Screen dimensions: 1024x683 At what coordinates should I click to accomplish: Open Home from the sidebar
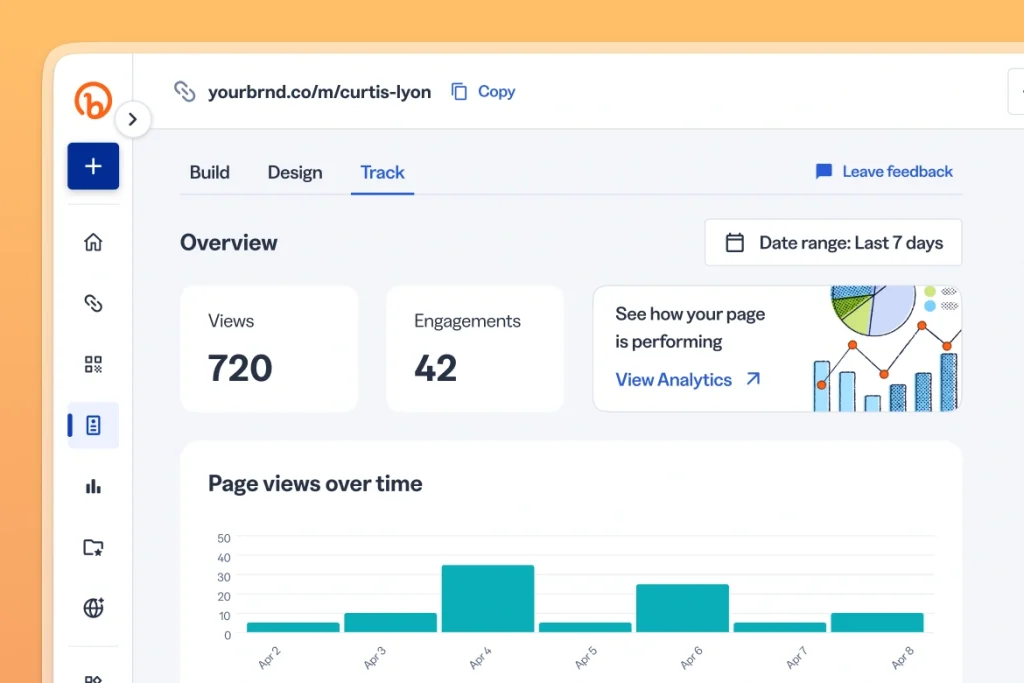93,242
